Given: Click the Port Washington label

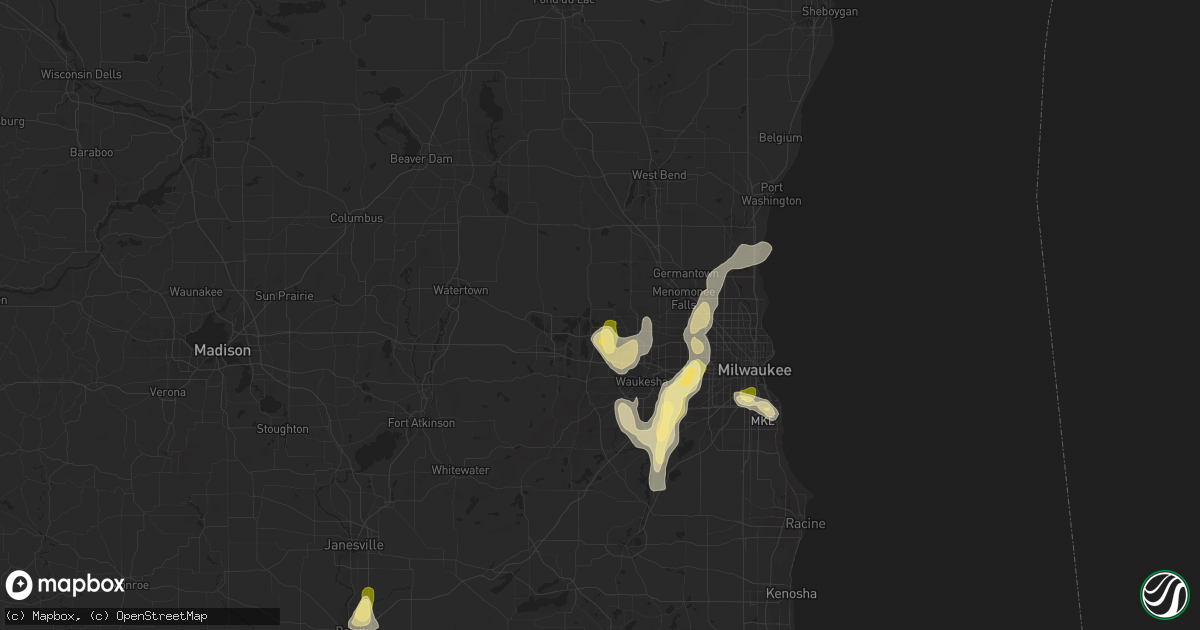Looking at the screenshot, I should [773, 194].
